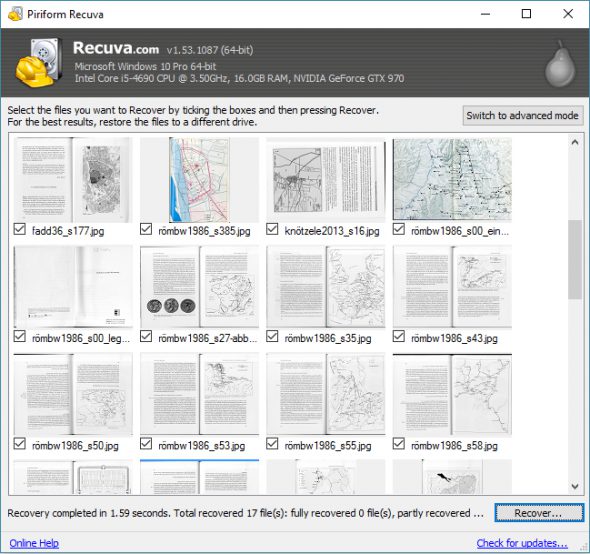Maximize the Recuva window

coord(526,14)
